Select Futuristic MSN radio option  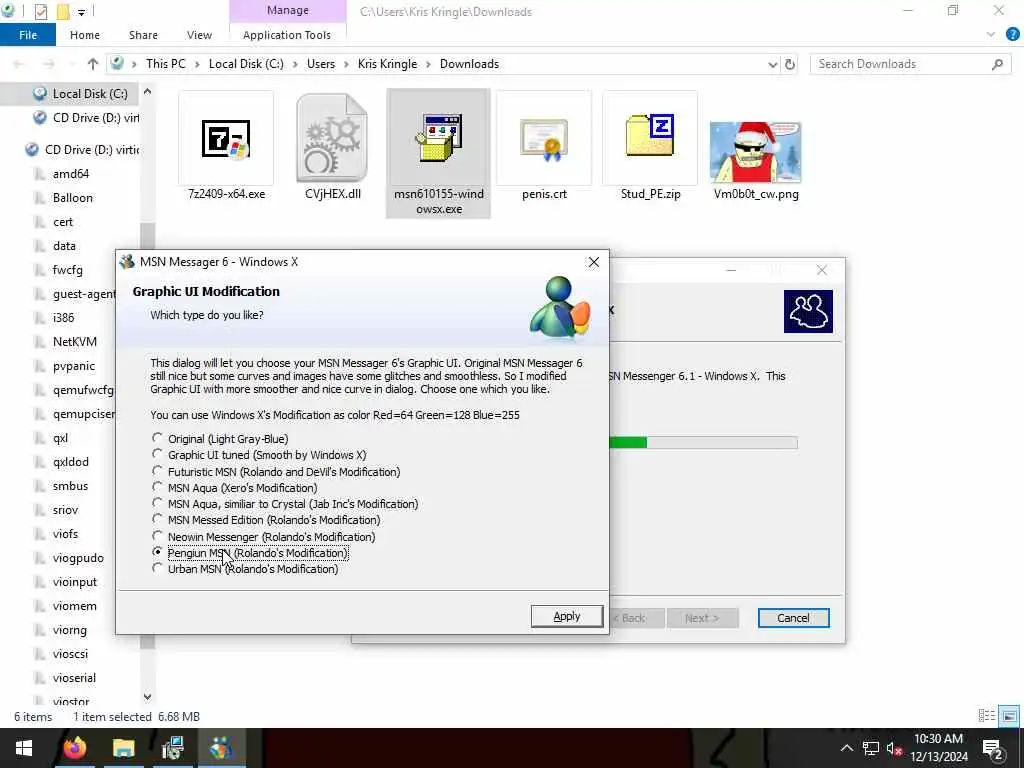[x=157, y=471]
